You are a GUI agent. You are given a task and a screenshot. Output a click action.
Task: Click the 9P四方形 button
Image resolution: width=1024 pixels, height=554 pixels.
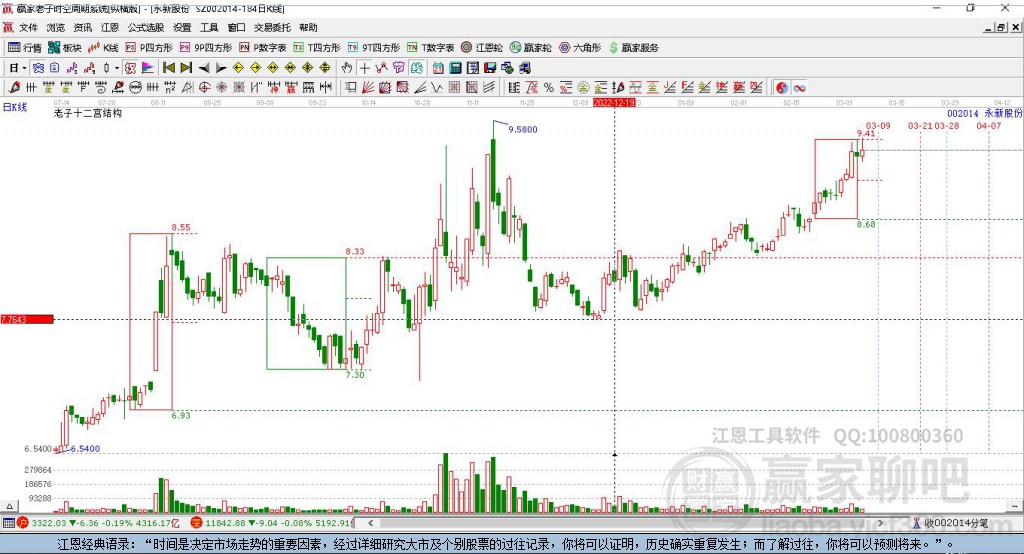point(206,48)
